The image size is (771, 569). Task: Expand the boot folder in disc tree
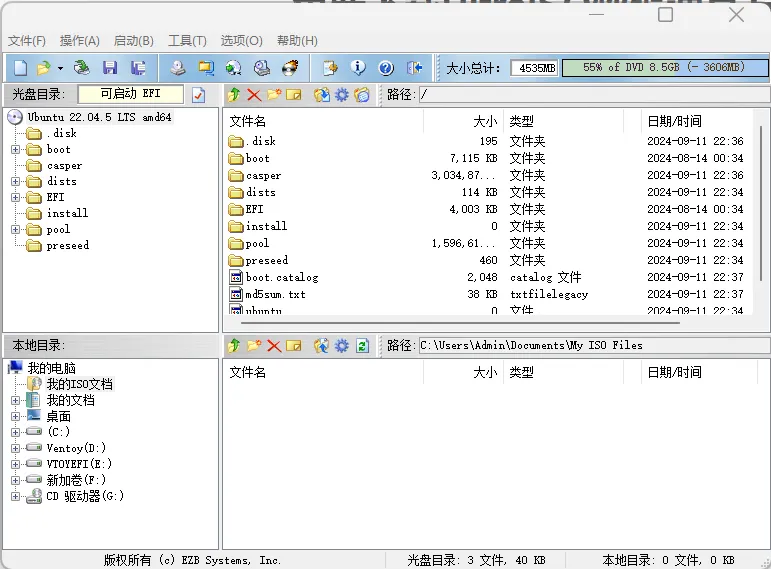15,150
